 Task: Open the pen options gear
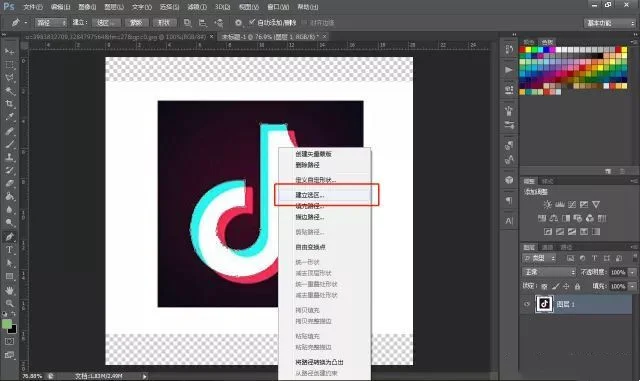(x=238, y=23)
